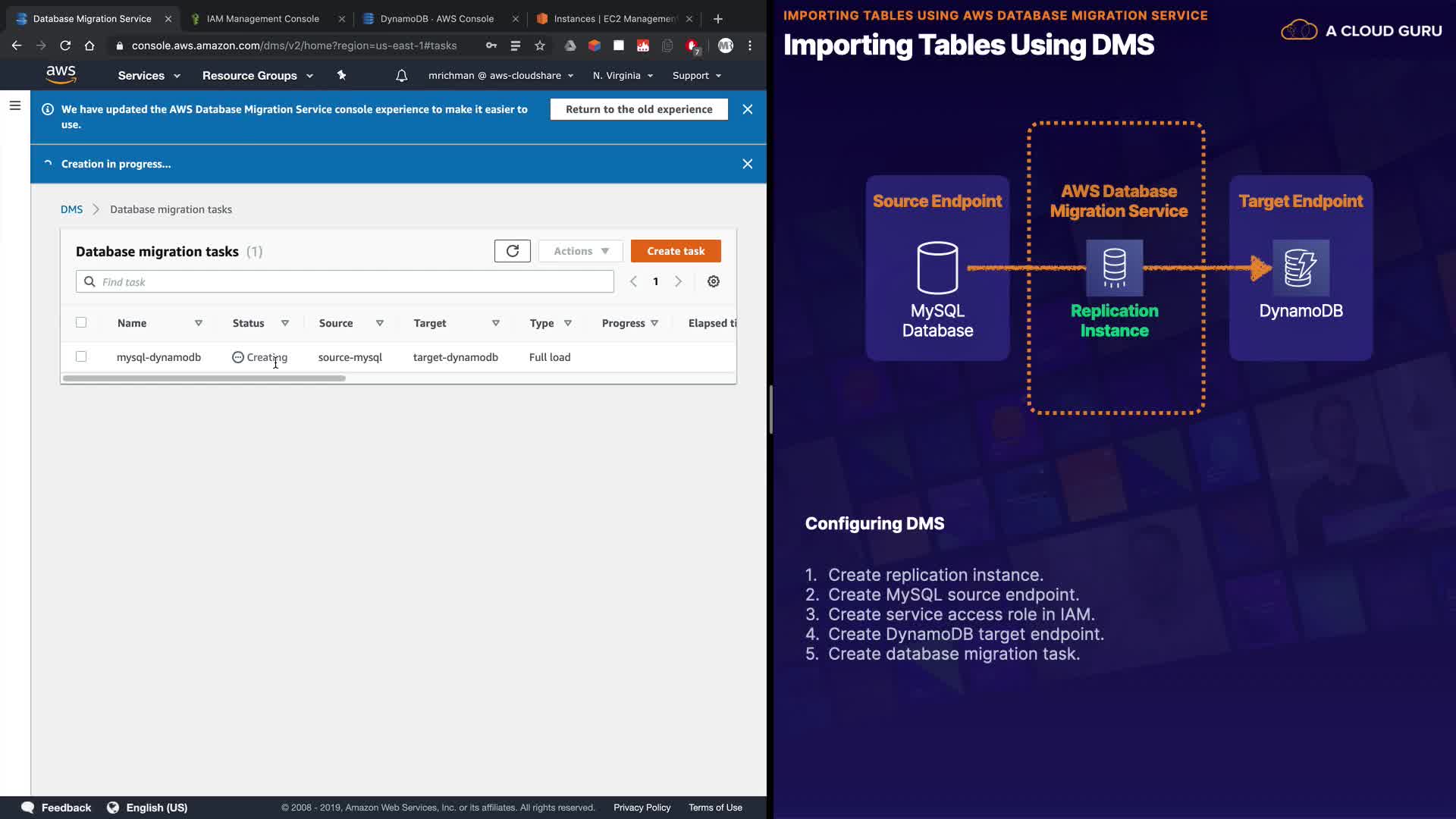
Task: Select the mysql-dynamodb task checkbox
Action: click(81, 356)
